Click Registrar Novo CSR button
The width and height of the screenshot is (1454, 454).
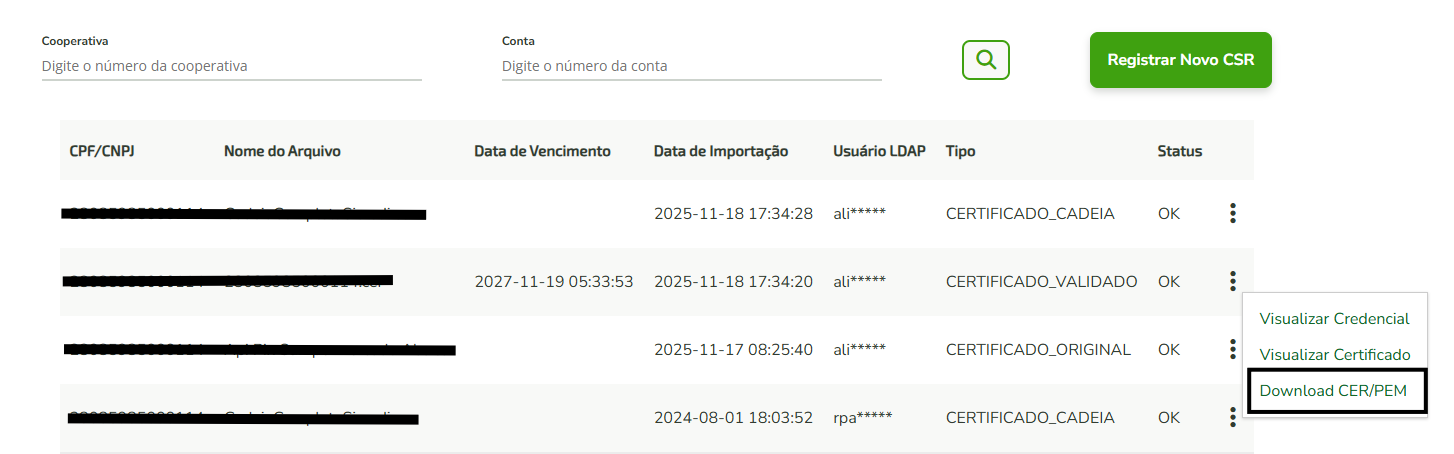pos(1180,60)
